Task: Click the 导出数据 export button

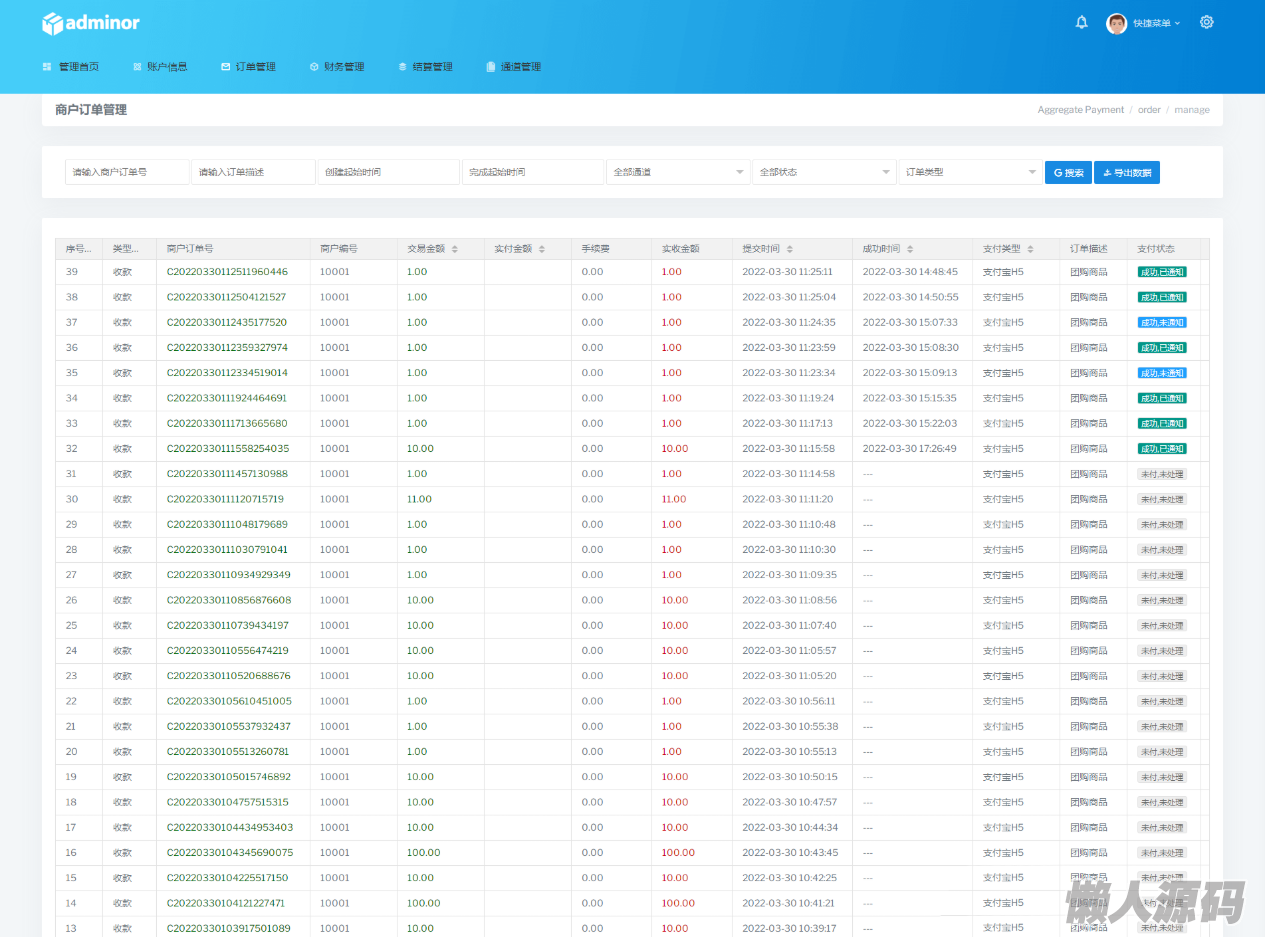Action: coord(1126,173)
